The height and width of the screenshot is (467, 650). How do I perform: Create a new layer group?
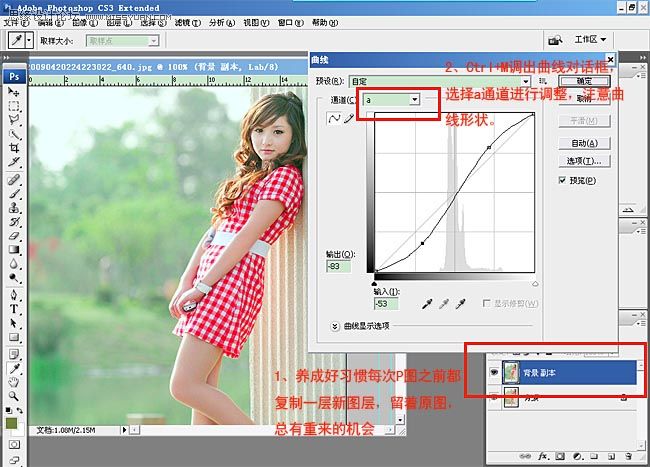(594, 456)
